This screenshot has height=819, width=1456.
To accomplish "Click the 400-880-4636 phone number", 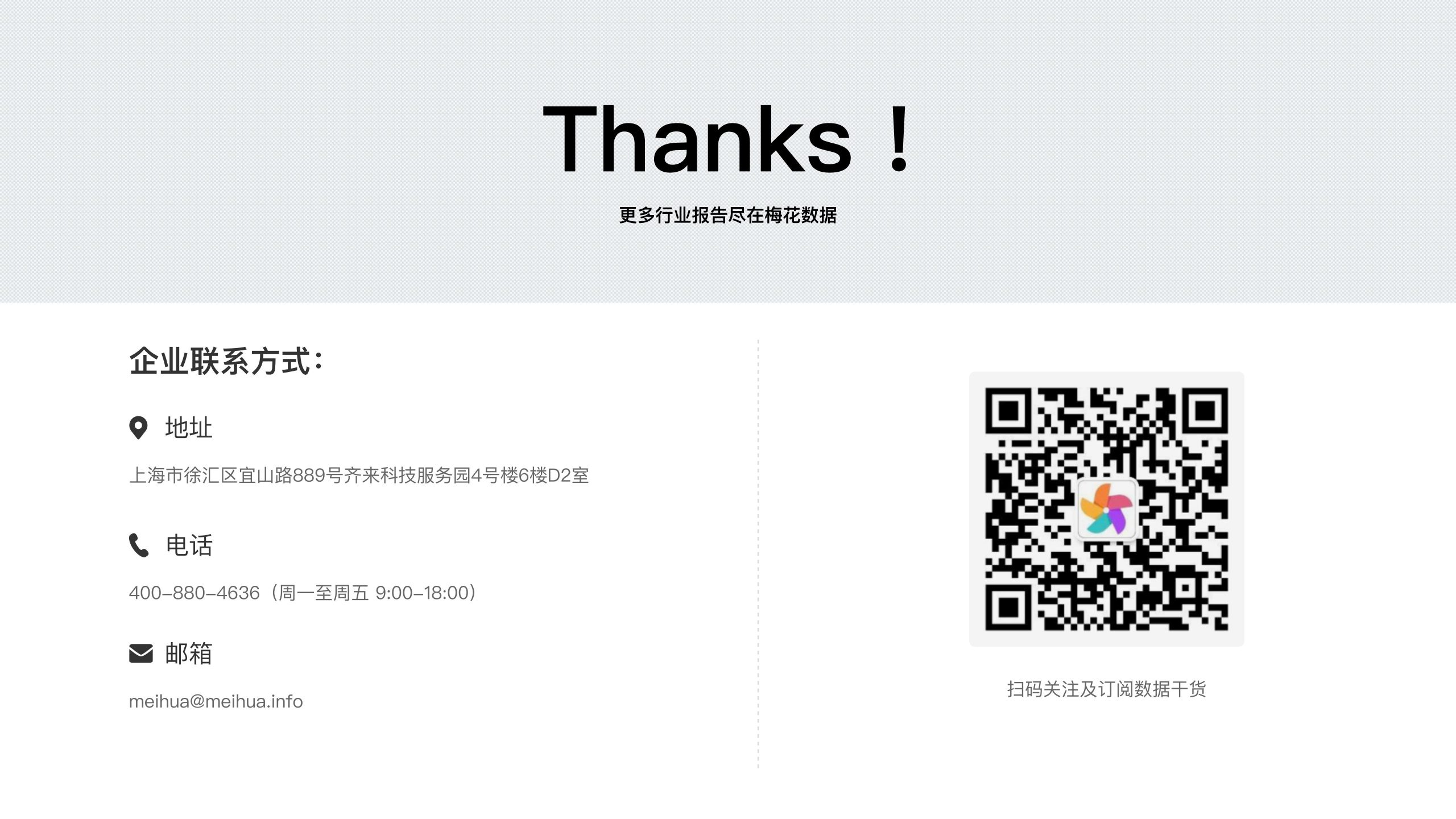I will pyautogui.click(x=194, y=593).
